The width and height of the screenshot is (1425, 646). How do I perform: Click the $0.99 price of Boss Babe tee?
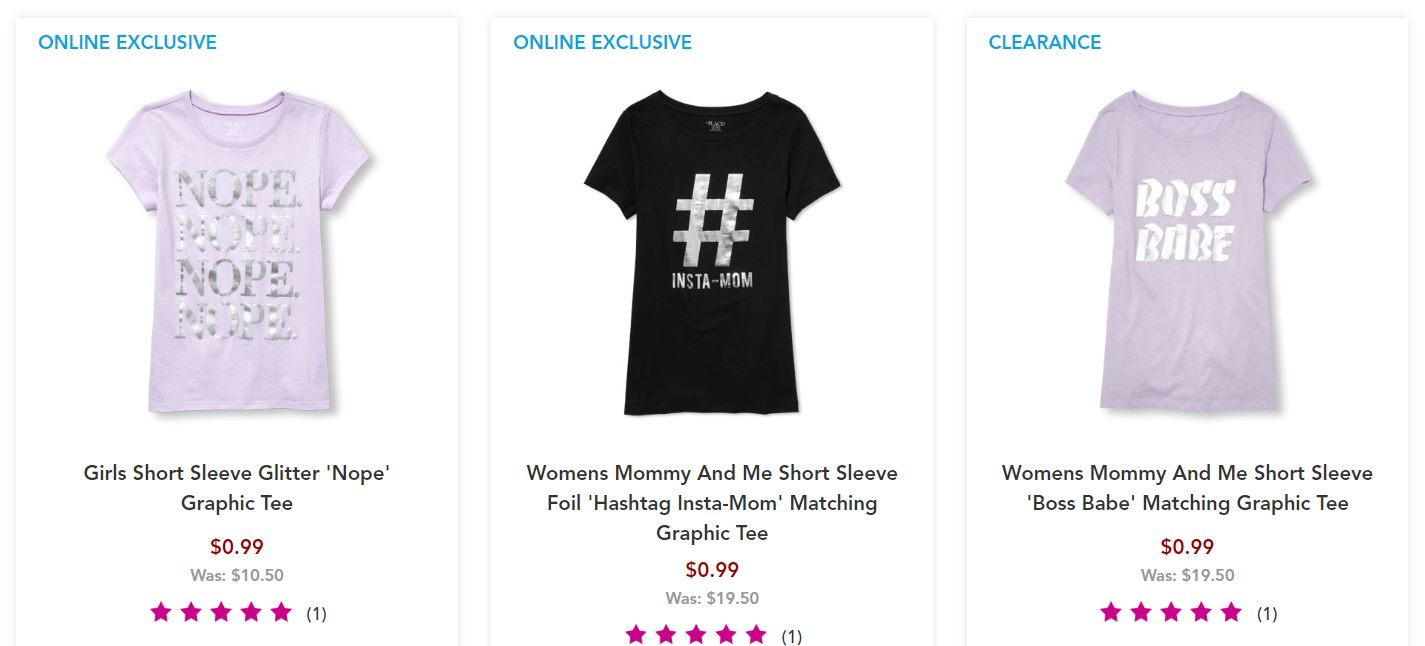pyautogui.click(x=1187, y=547)
